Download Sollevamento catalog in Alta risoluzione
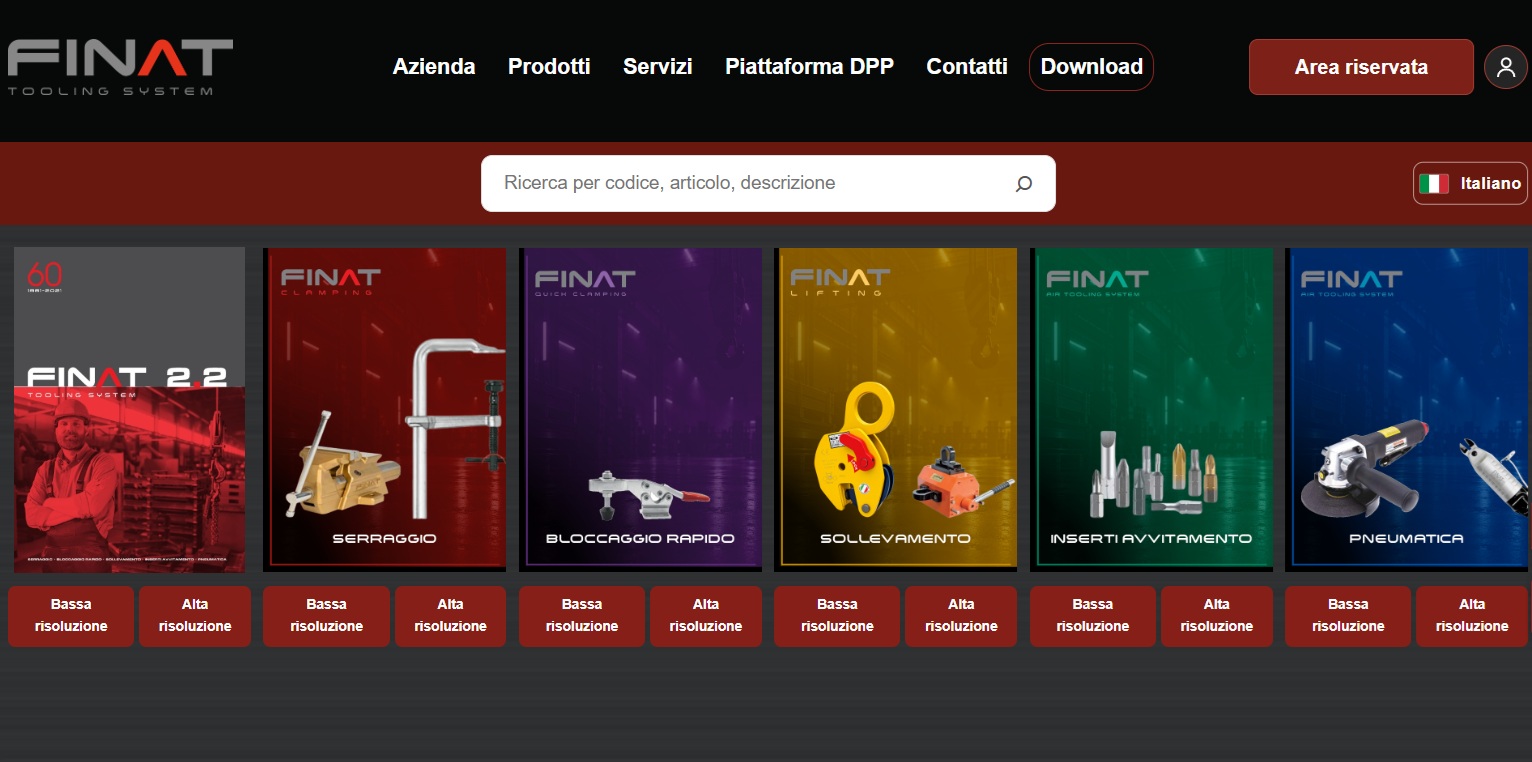The width and height of the screenshot is (1532, 762). point(961,616)
